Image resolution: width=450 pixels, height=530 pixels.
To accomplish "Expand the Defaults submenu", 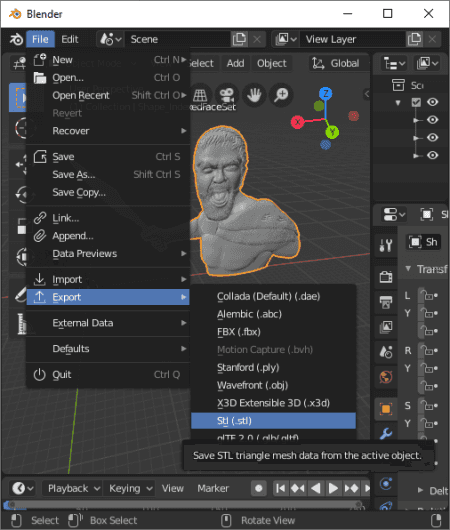I will pyautogui.click(x=108, y=348).
